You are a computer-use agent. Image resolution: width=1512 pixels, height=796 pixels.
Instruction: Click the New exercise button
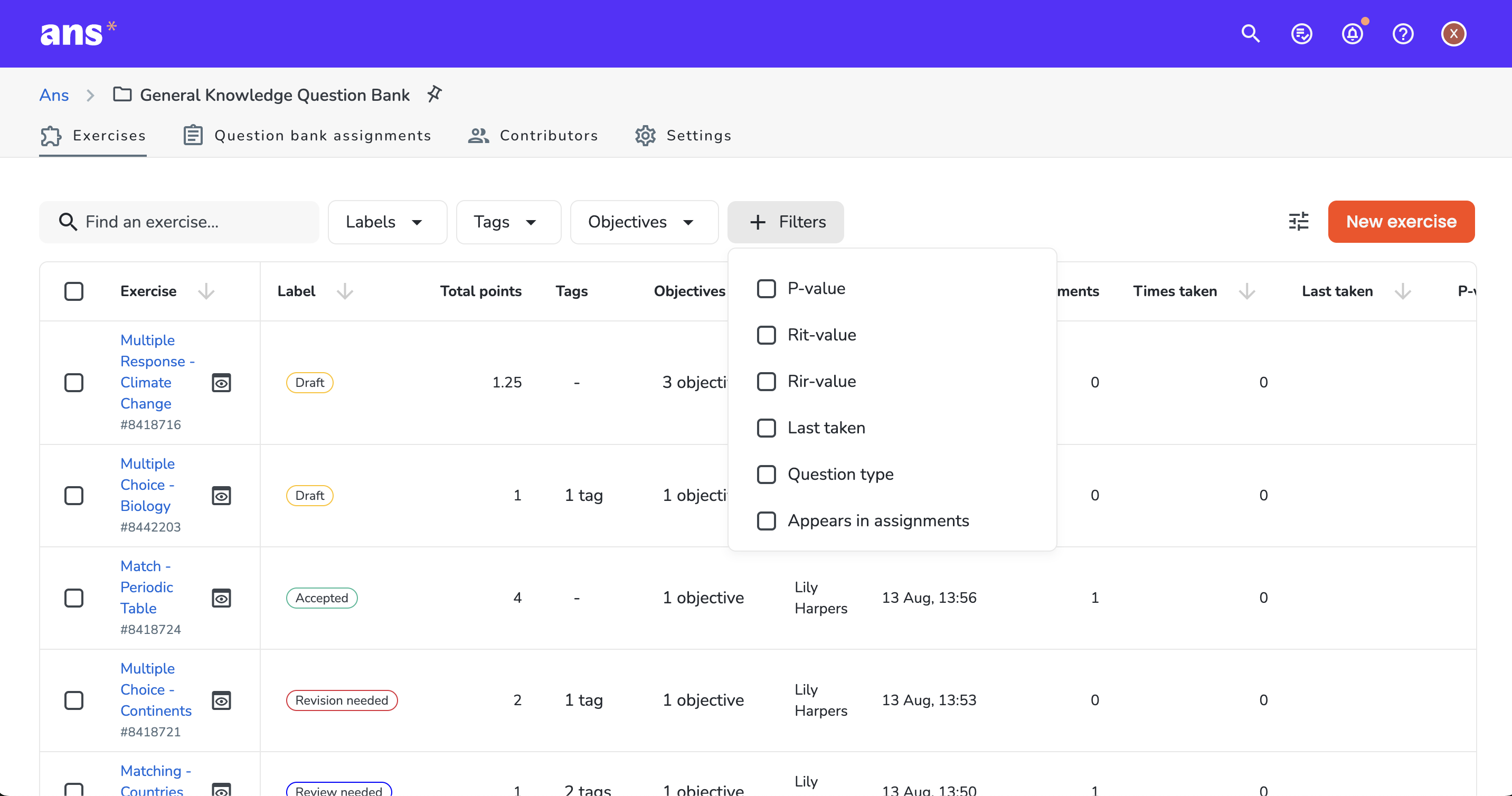coord(1401,221)
